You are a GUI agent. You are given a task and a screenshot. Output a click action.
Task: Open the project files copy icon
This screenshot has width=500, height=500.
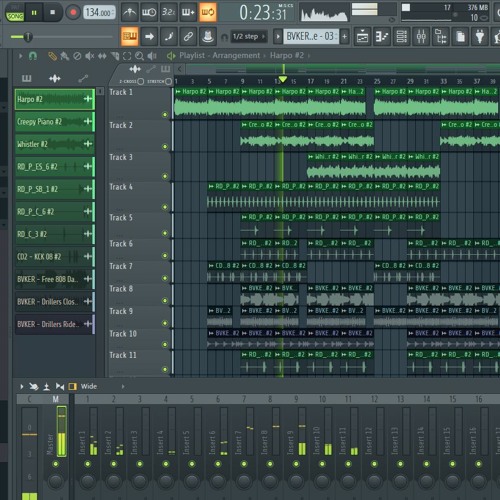pos(460,36)
